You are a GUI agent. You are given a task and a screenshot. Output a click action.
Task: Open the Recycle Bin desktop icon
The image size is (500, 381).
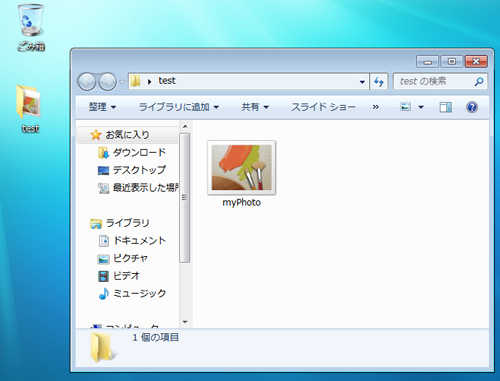[x=31, y=27]
